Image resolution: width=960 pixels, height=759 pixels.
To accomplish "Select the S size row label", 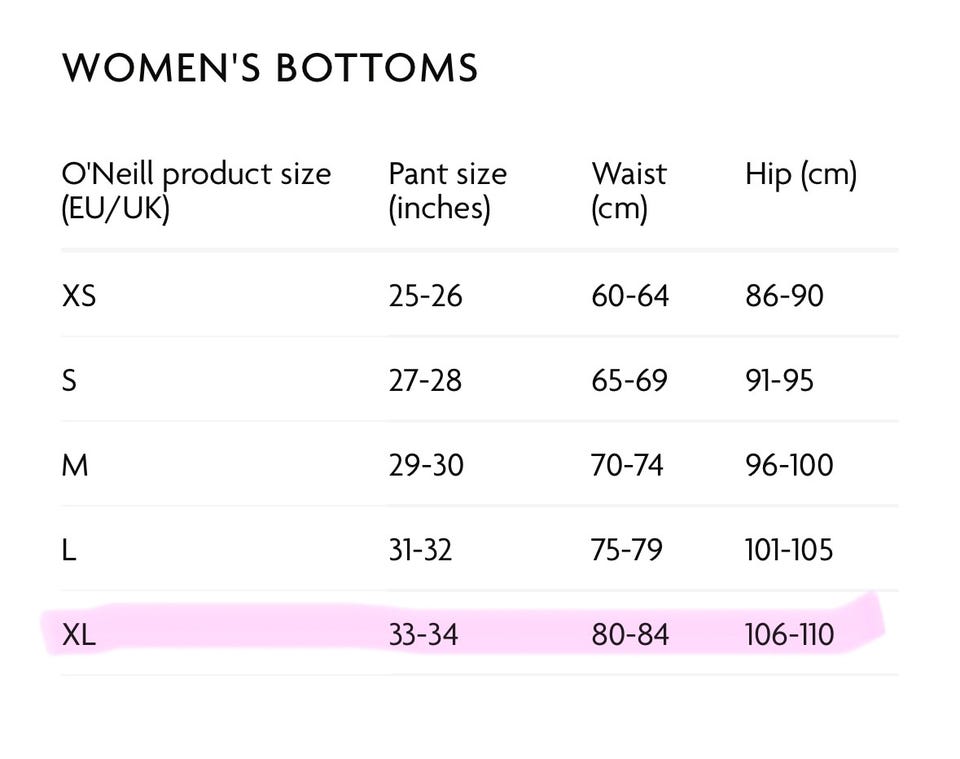I will point(69,381).
